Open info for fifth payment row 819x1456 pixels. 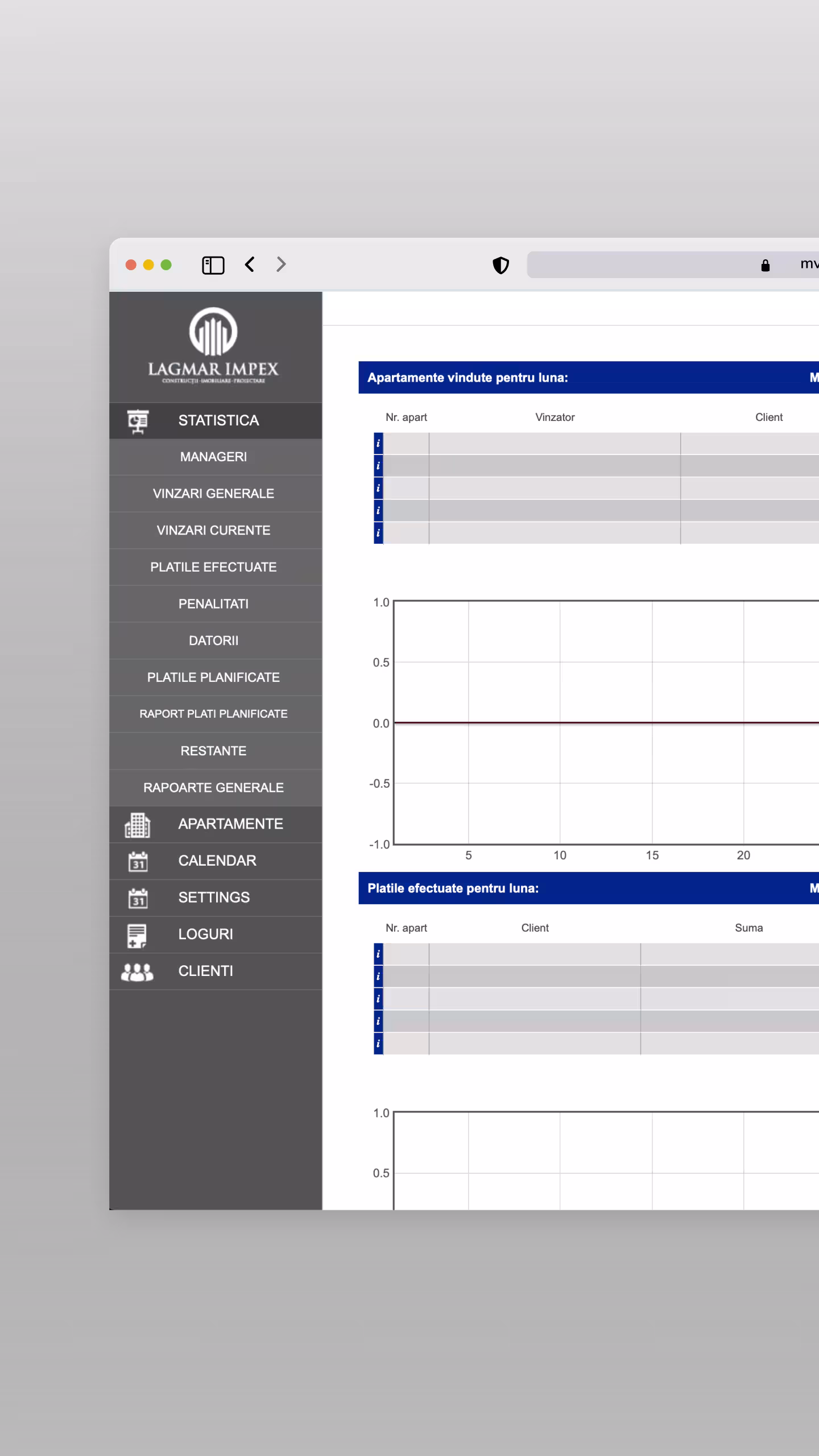[378, 1044]
